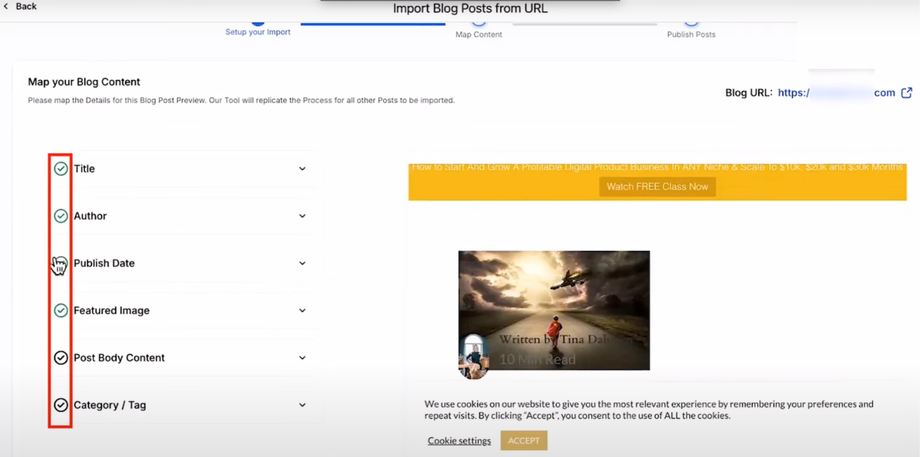Click the author avatar in preview

tap(473, 357)
